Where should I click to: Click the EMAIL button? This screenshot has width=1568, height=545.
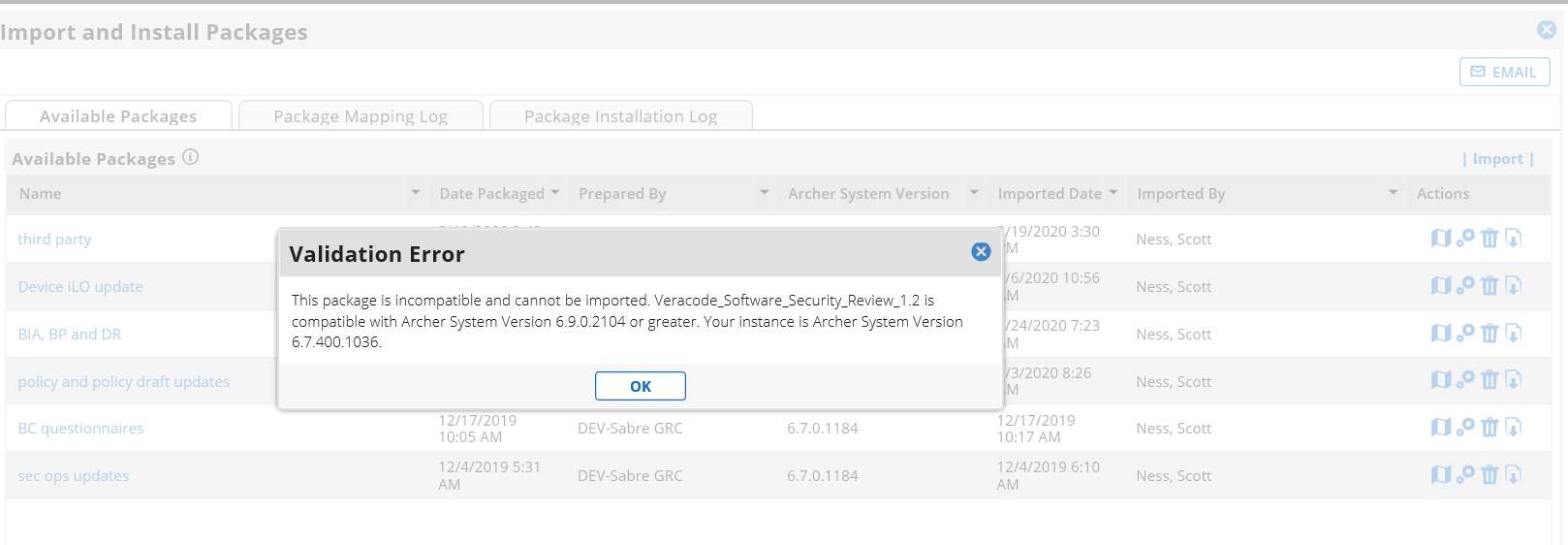(x=1504, y=72)
